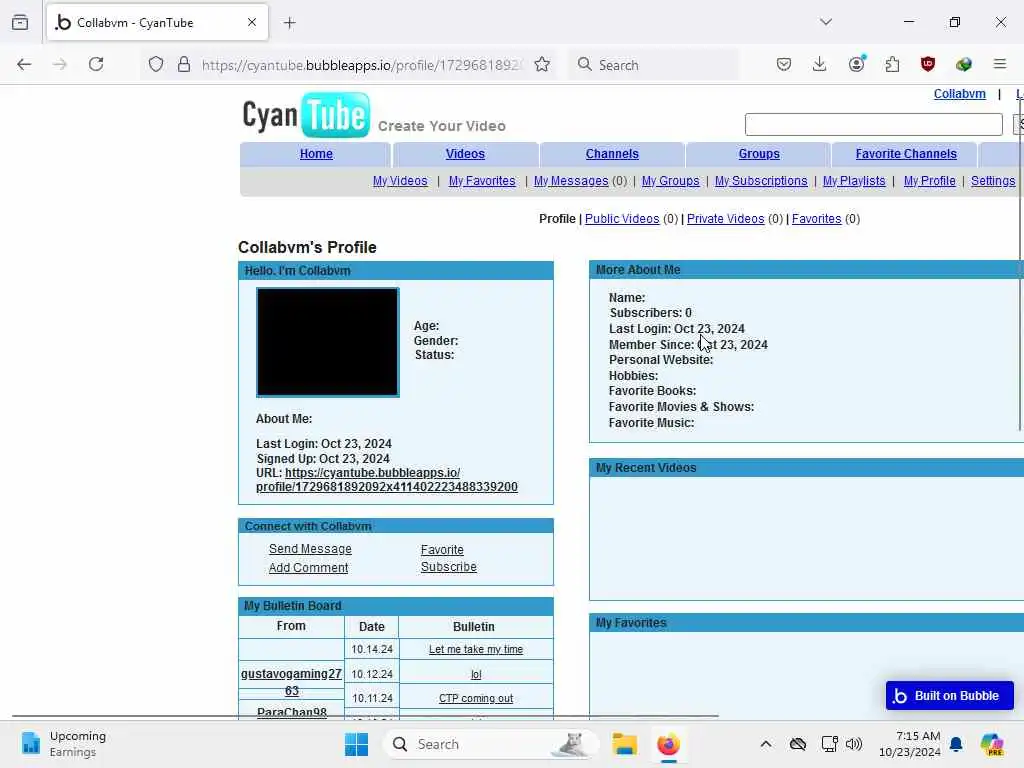
Task: Click the Windows taskbar Search box
Action: coord(490,744)
